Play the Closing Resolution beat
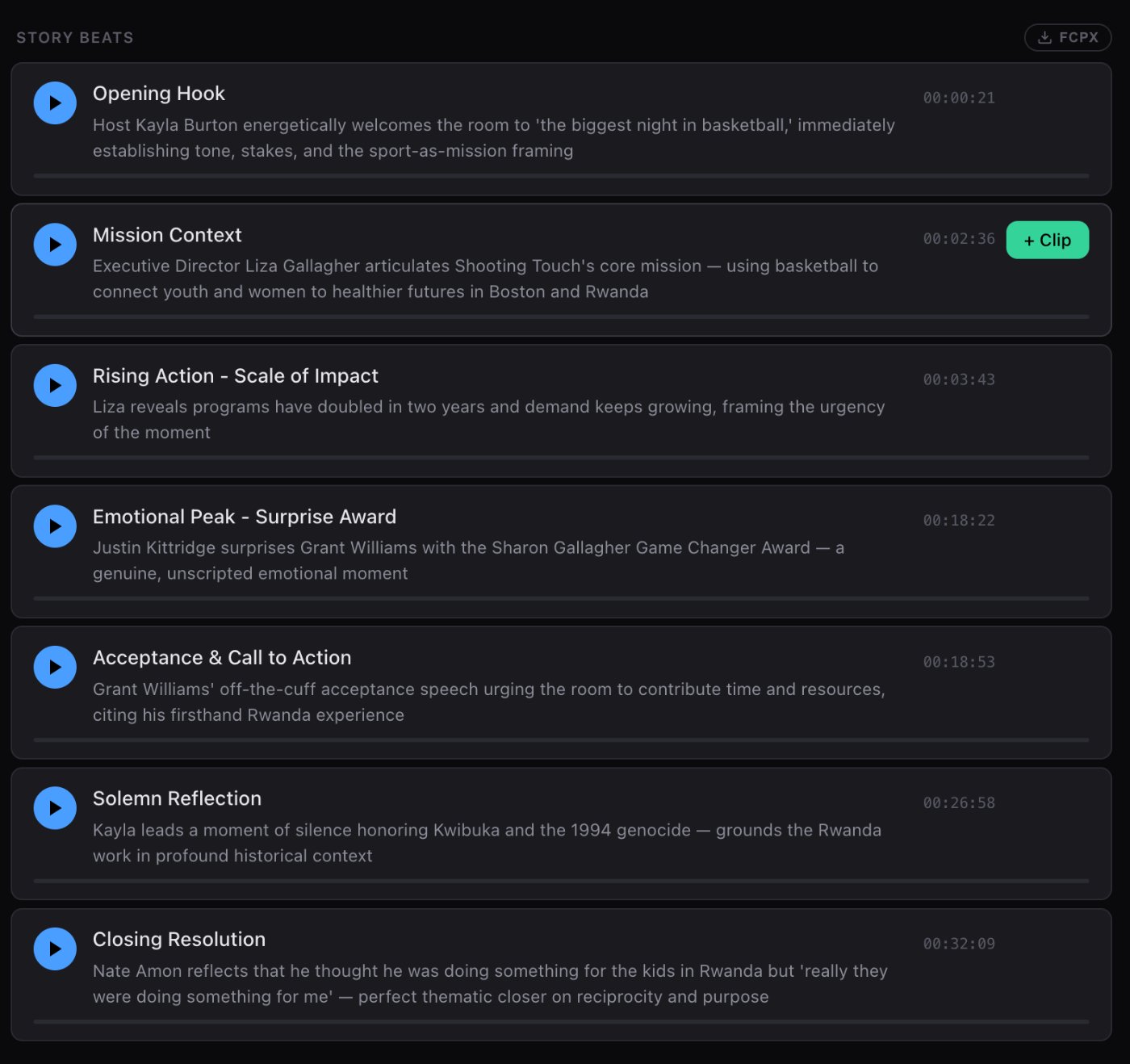The height and width of the screenshot is (1064, 1130). point(55,949)
